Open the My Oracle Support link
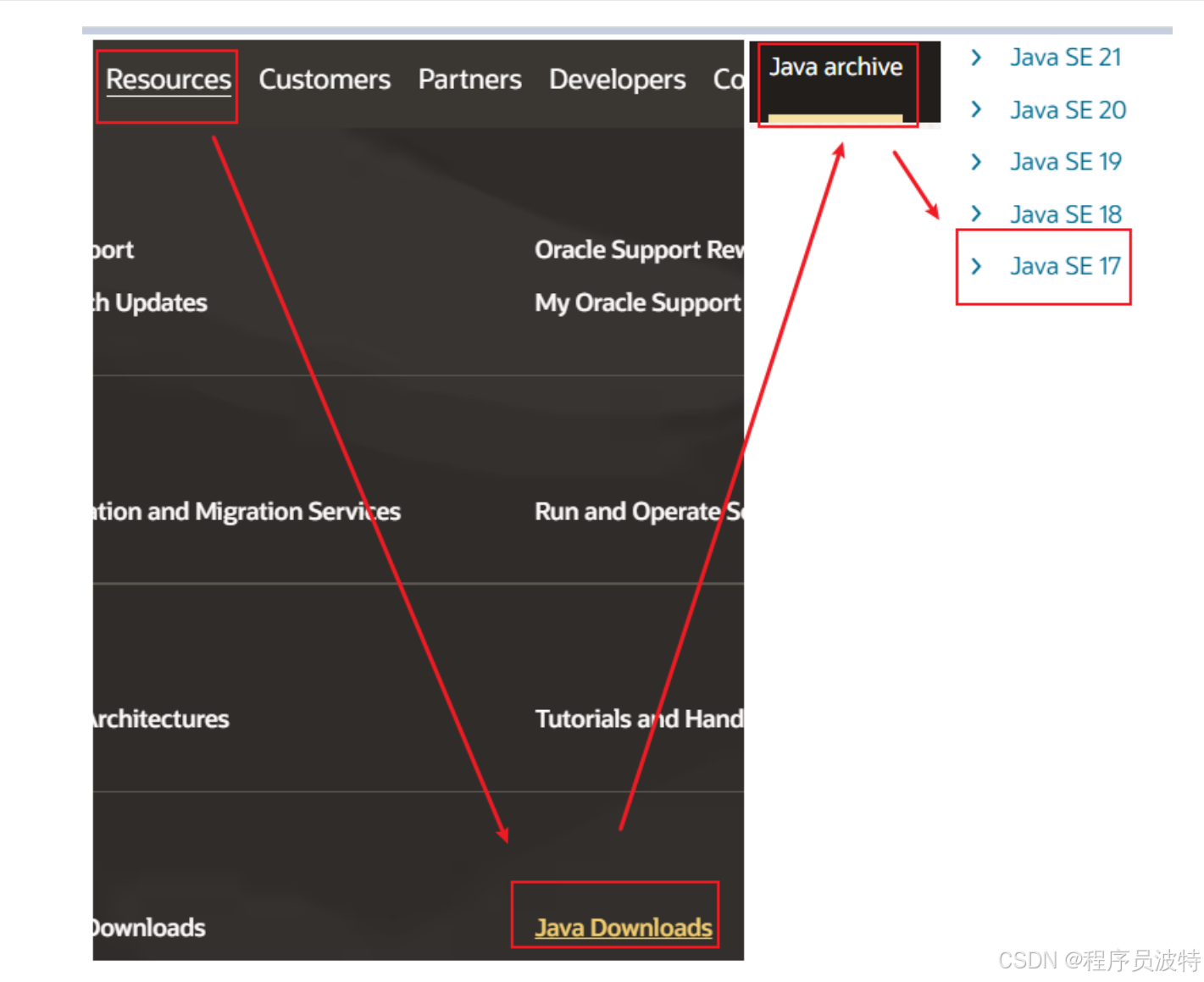Viewport: 1204px width, 982px height. tap(638, 303)
